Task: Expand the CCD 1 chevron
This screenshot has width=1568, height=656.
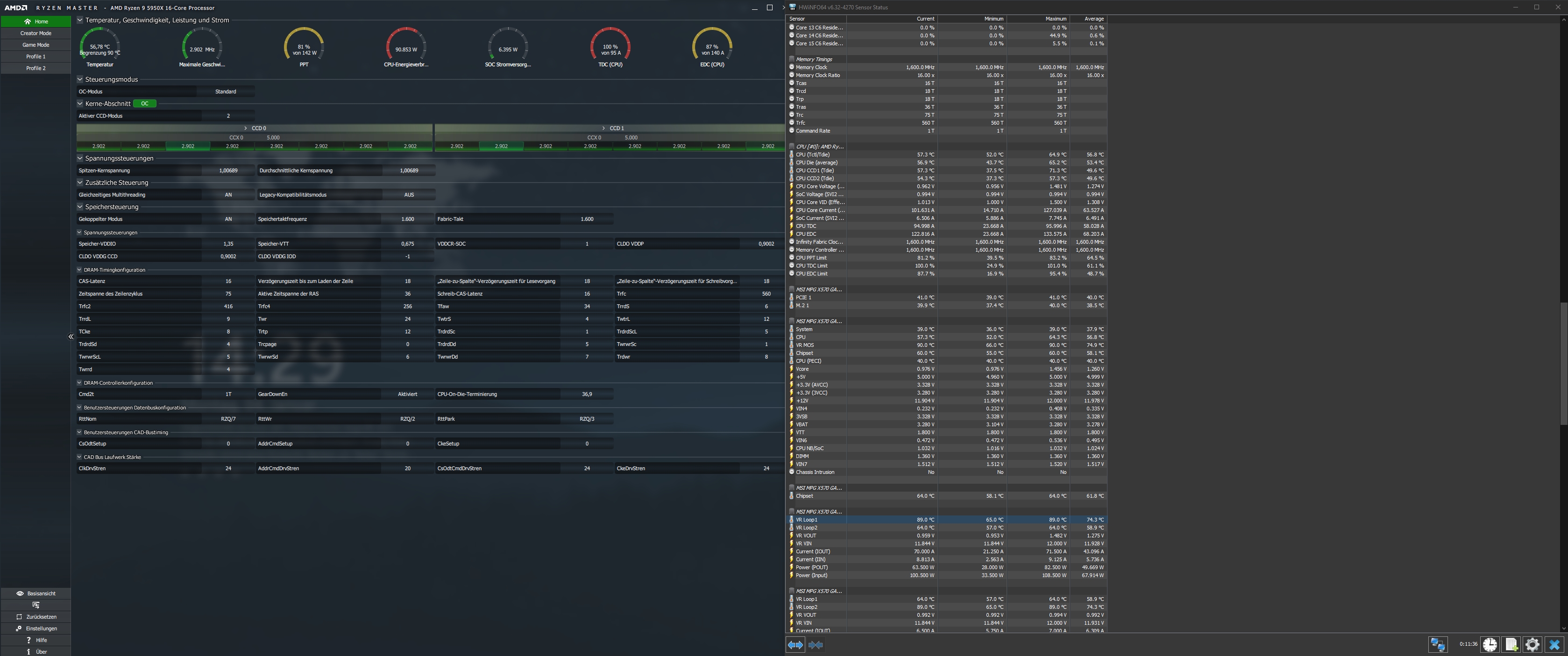Action: (603, 128)
